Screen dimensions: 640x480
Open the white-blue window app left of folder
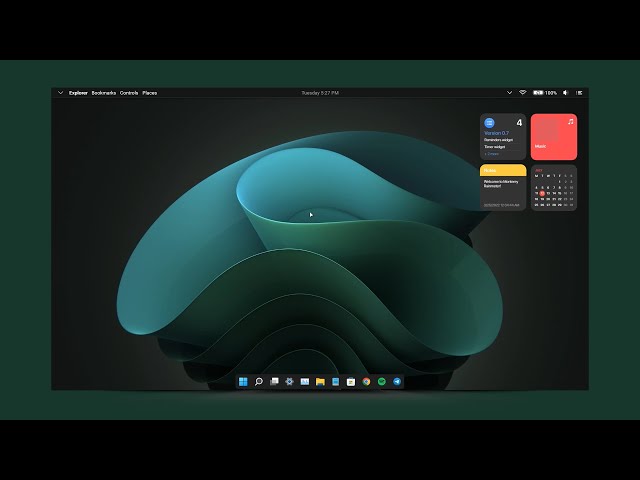[305, 382]
